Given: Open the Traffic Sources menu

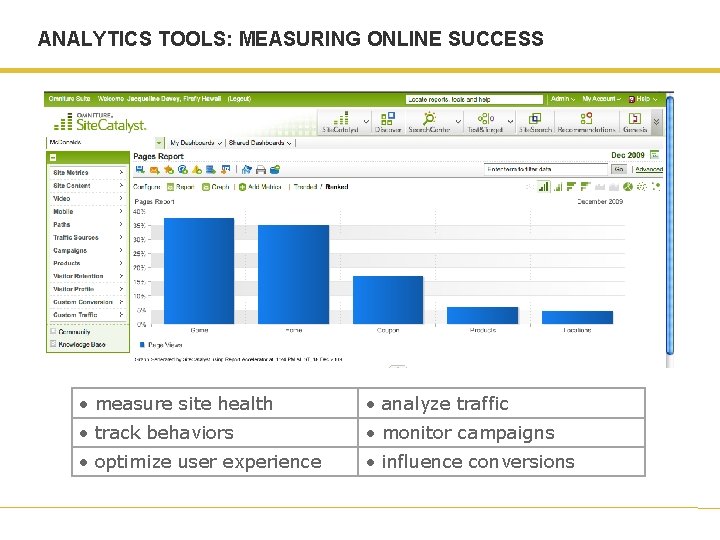Looking at the screenshot, I should [x=88, y=237].
